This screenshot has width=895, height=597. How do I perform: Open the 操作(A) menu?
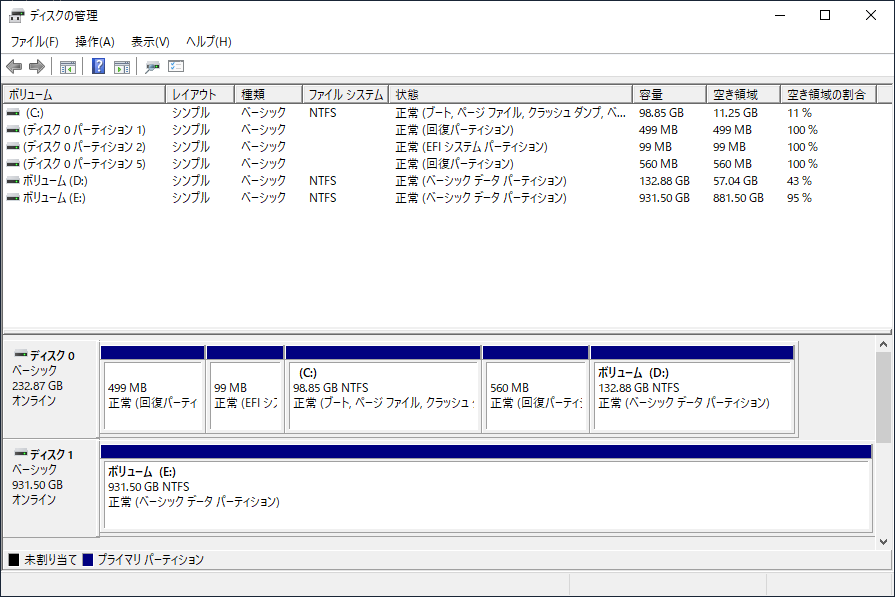coord(95,42)
